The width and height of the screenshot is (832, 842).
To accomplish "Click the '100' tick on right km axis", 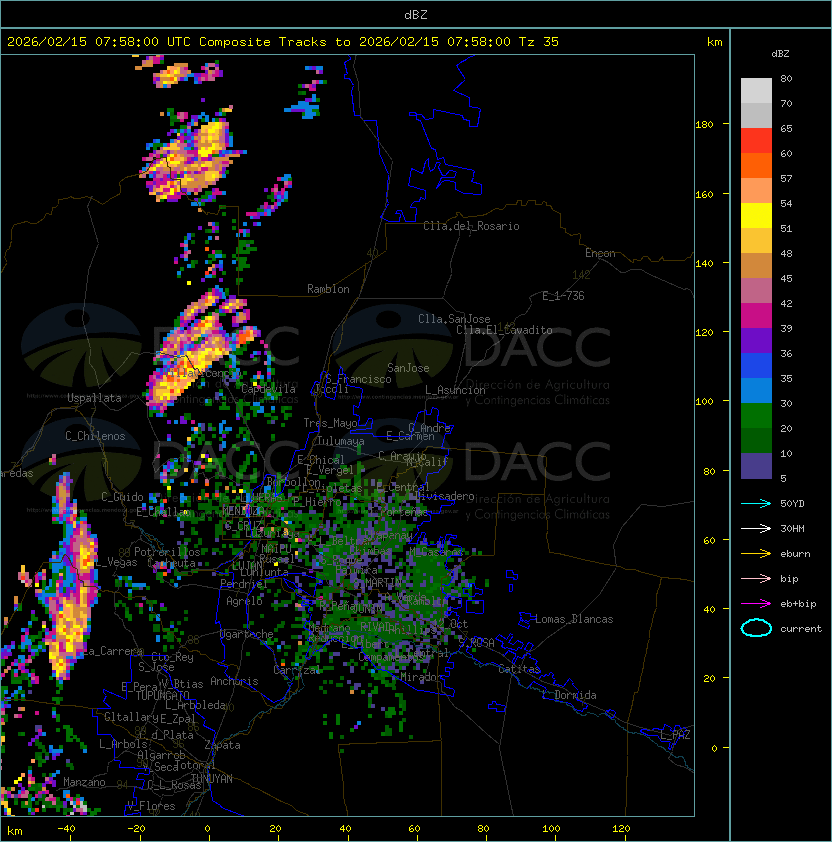I will [704, 401].
